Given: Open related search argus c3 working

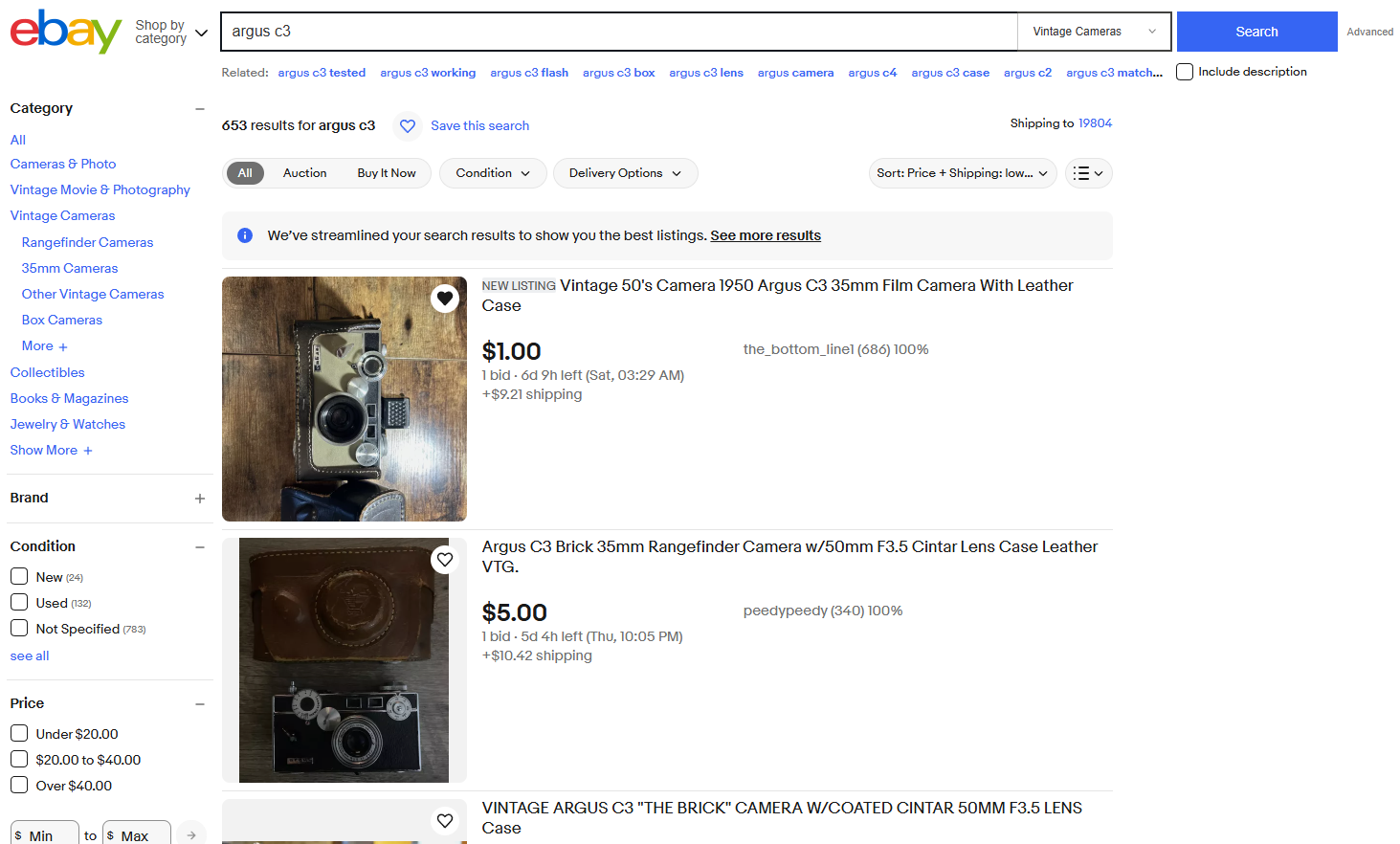Looking at the screenshot, I should [x=428, y=73].
